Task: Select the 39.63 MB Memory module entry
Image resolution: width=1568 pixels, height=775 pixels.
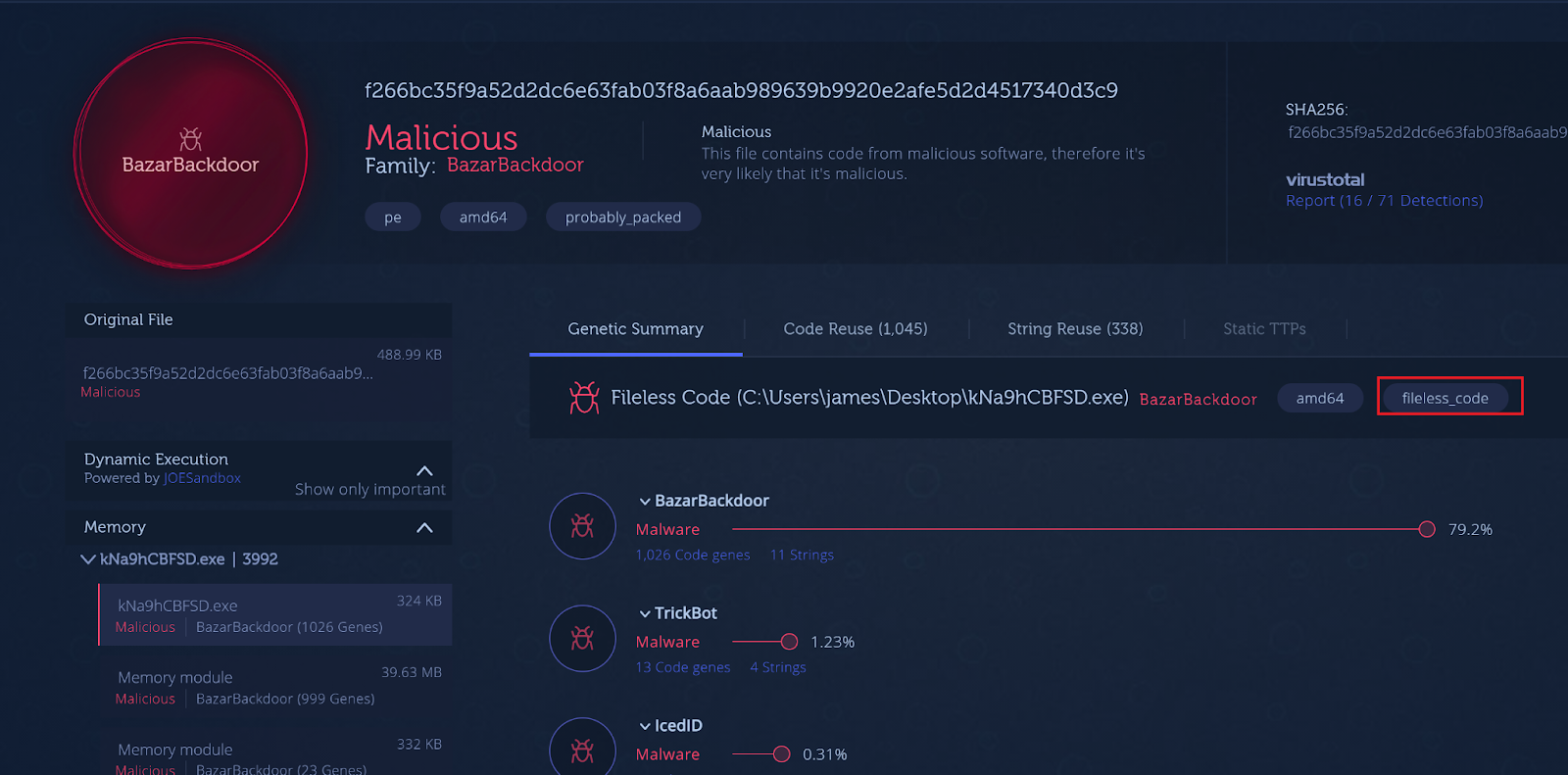Action: tap(275, 687)
